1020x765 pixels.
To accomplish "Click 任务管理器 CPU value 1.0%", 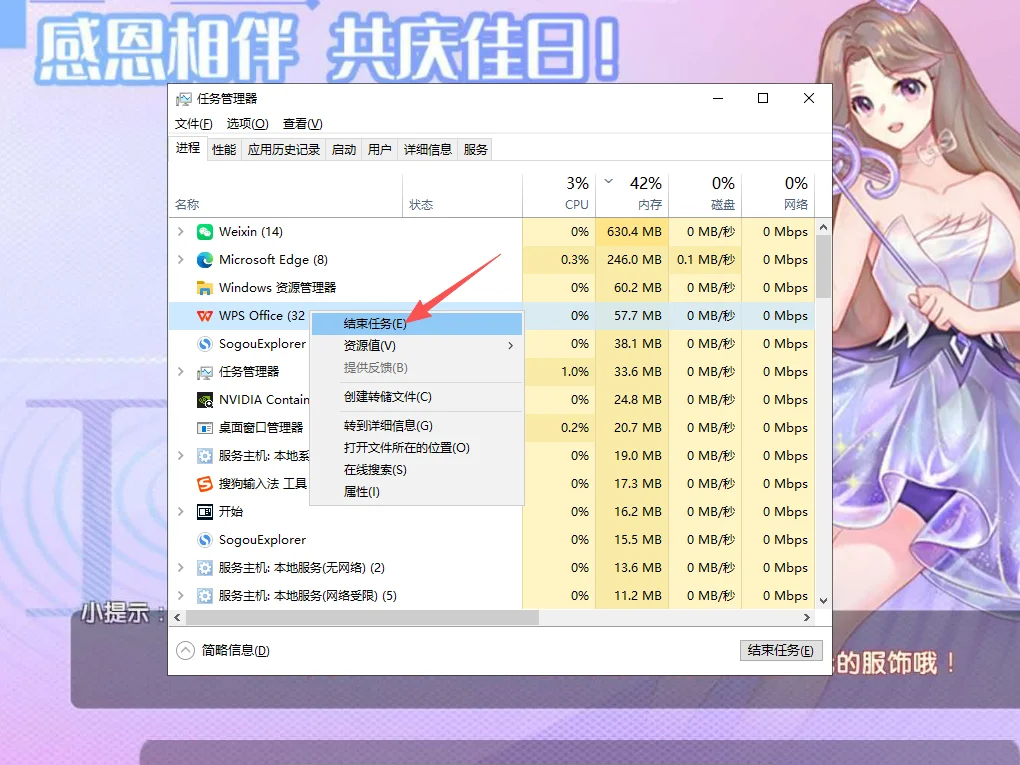I will (574, 371).
